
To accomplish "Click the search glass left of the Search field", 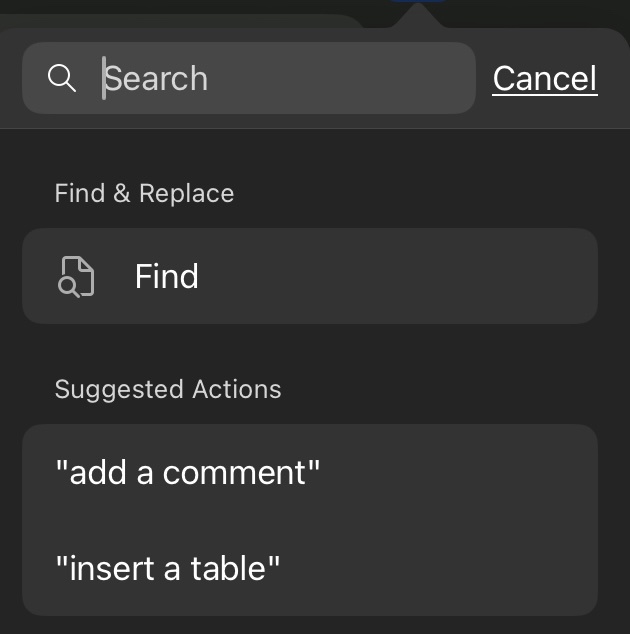I will pyautogui.click(x=61, y=78).
